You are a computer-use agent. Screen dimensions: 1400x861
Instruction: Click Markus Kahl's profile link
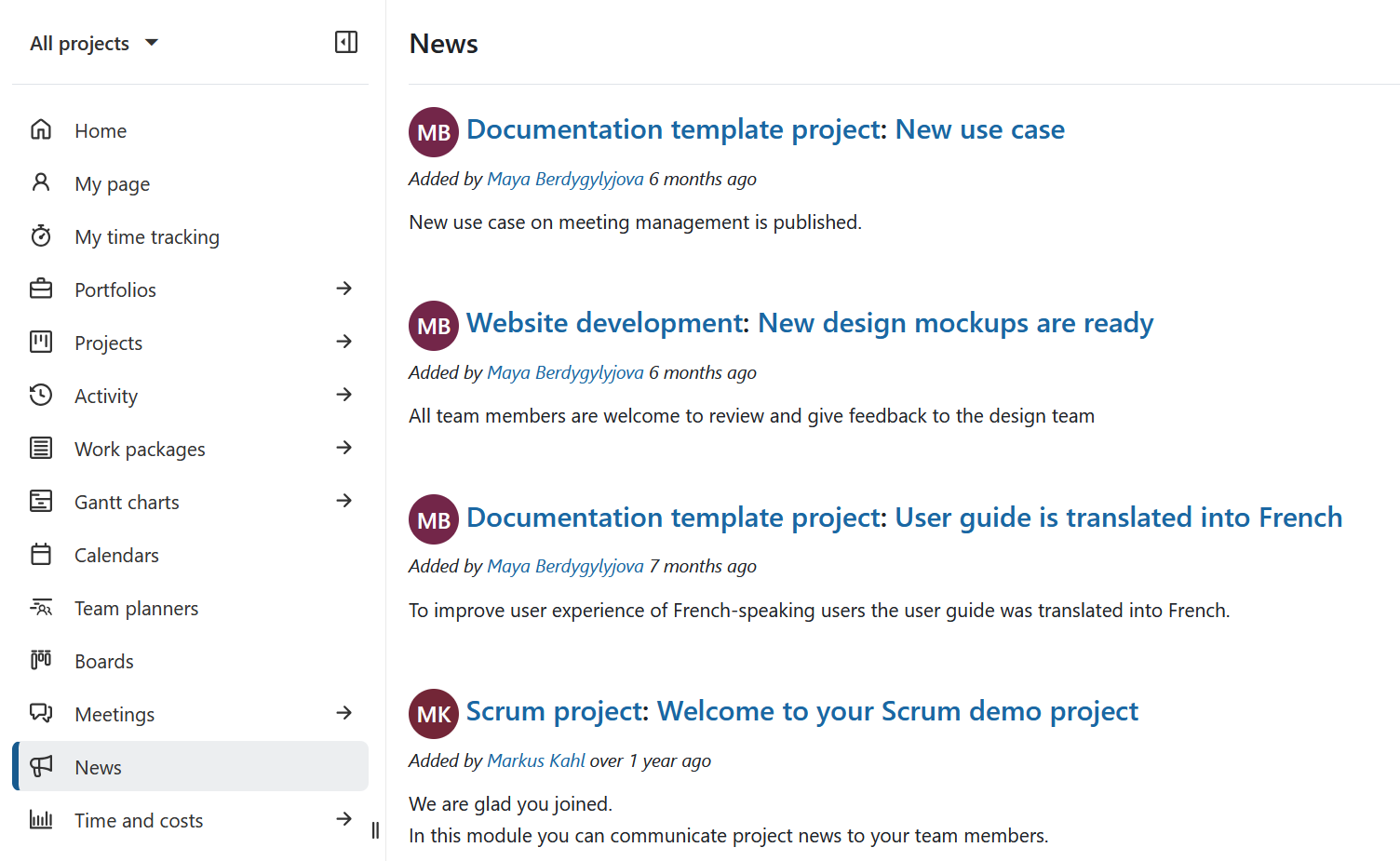[536, 760]
